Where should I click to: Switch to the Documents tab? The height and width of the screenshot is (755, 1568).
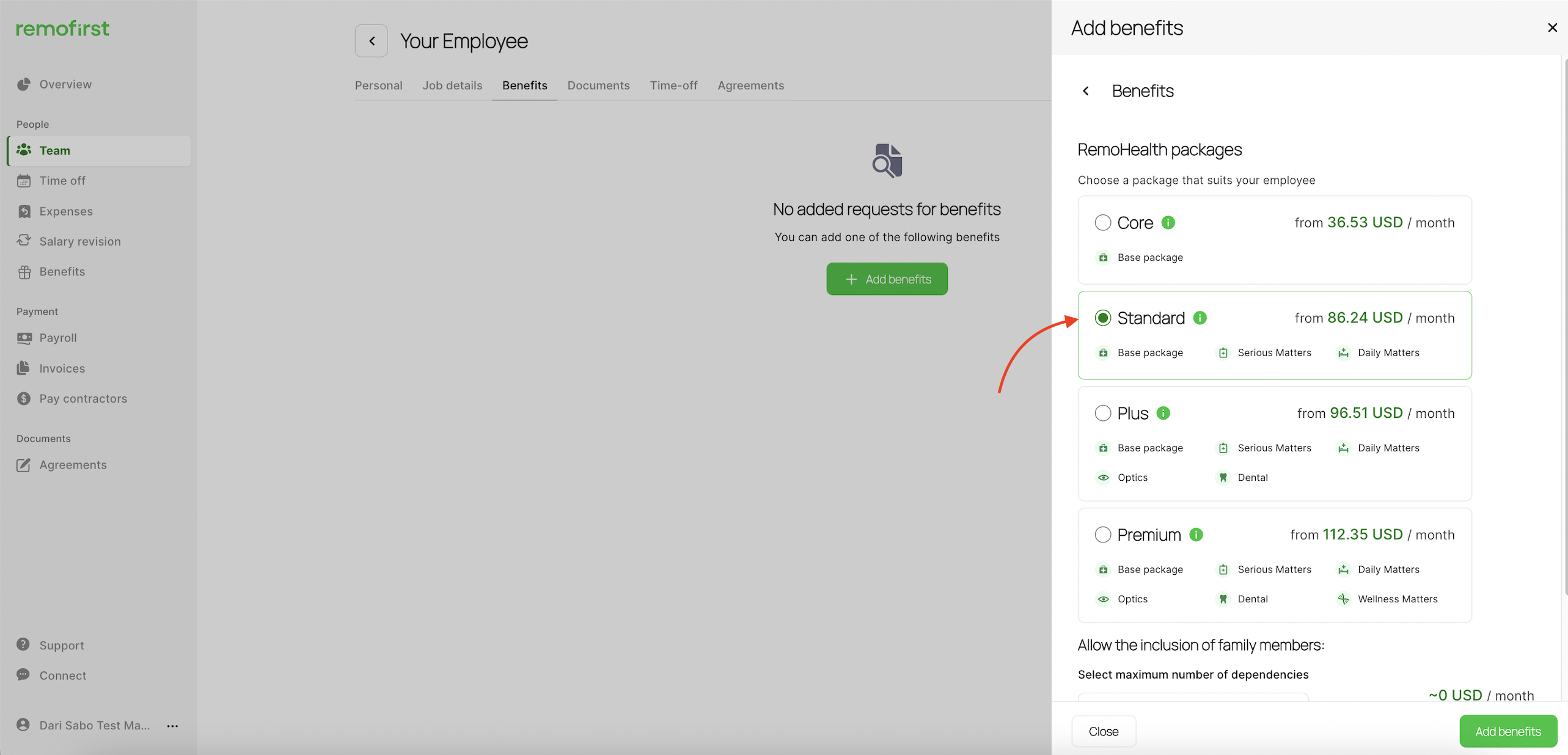[x=598, y=86]
